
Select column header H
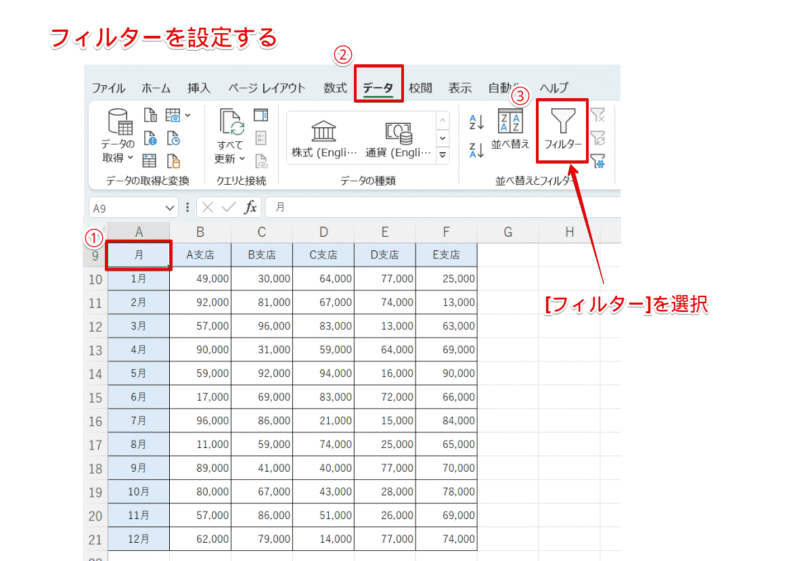pyautogui.click(x=570, y=232)
